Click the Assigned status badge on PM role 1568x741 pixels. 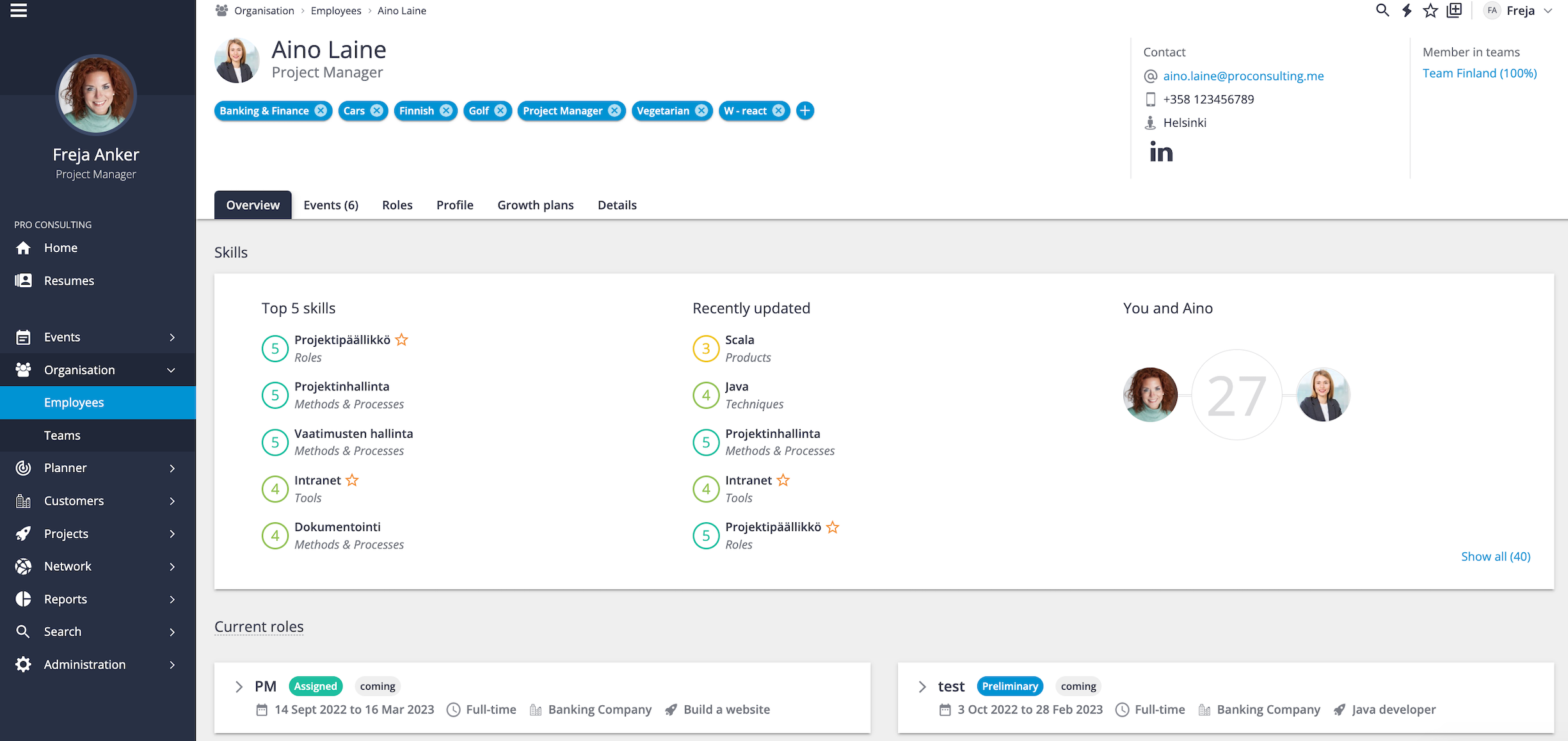[316, 686]
